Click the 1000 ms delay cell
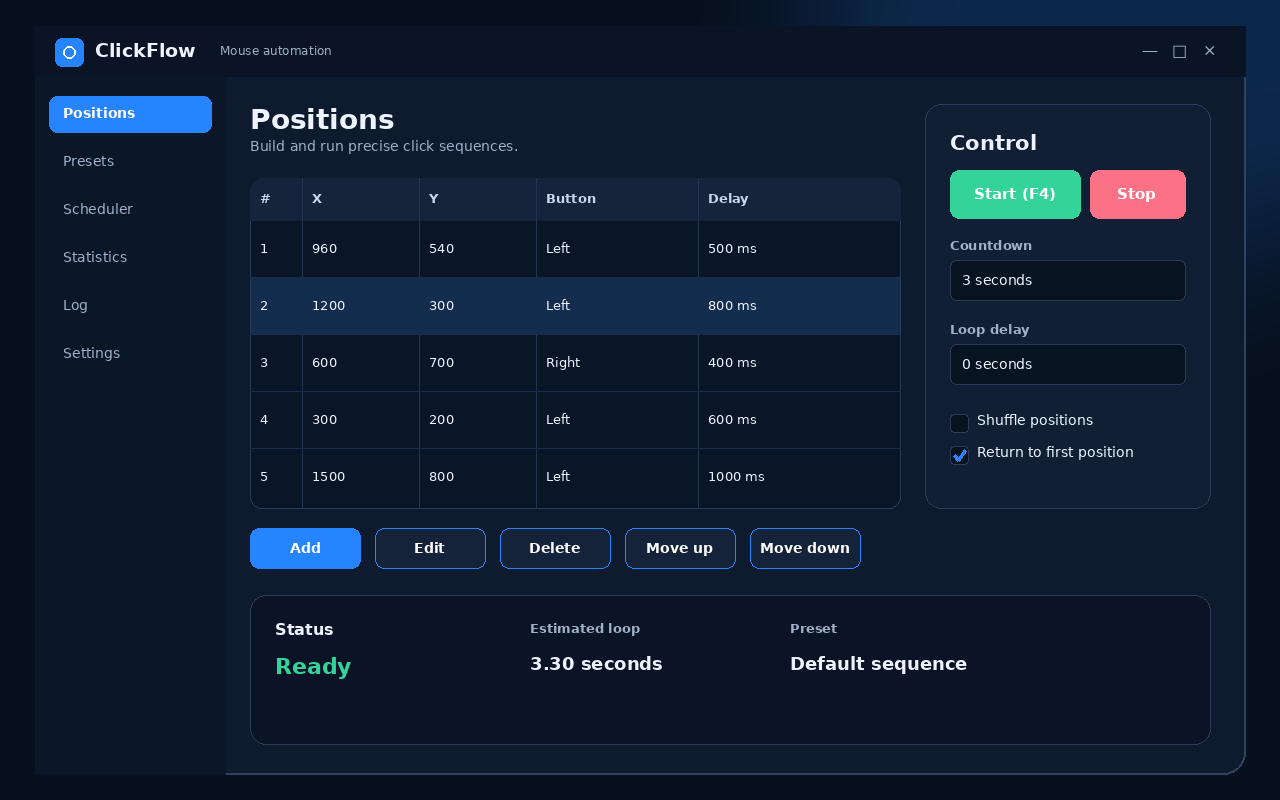Image resolution: width=1280 pixels, height=800 pixels. coord(799,477)
